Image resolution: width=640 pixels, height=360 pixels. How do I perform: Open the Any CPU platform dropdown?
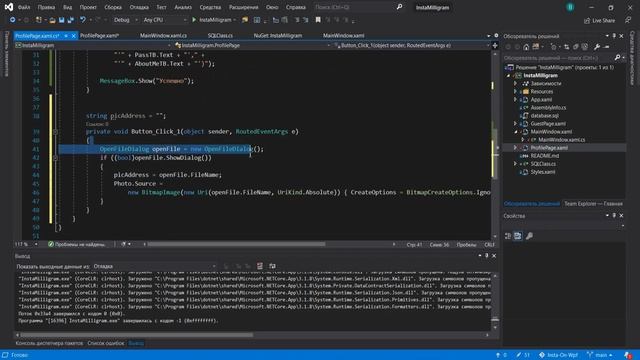click(x=165, y=20)
